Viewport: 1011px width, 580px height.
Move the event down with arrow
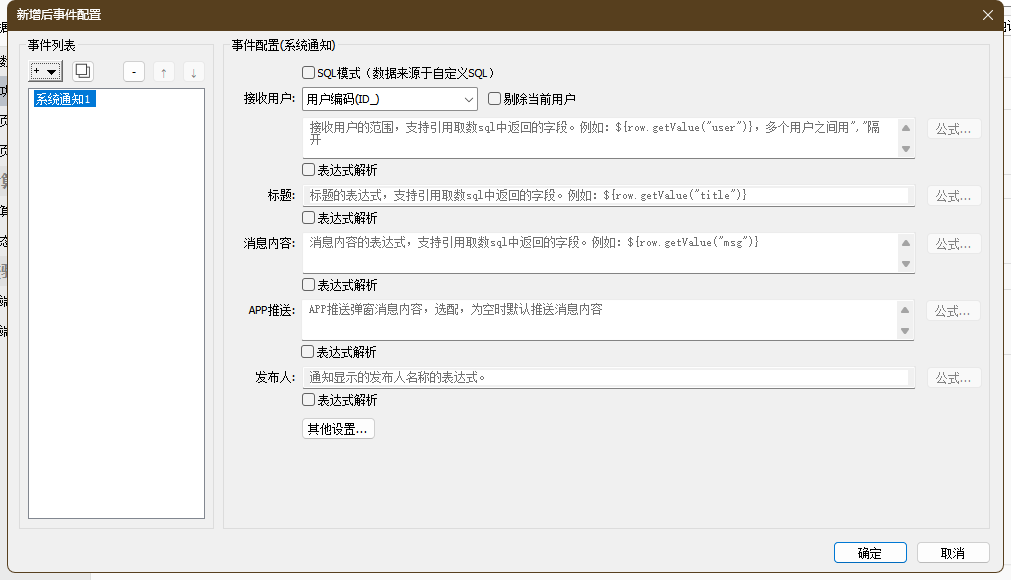click(193, 72)
